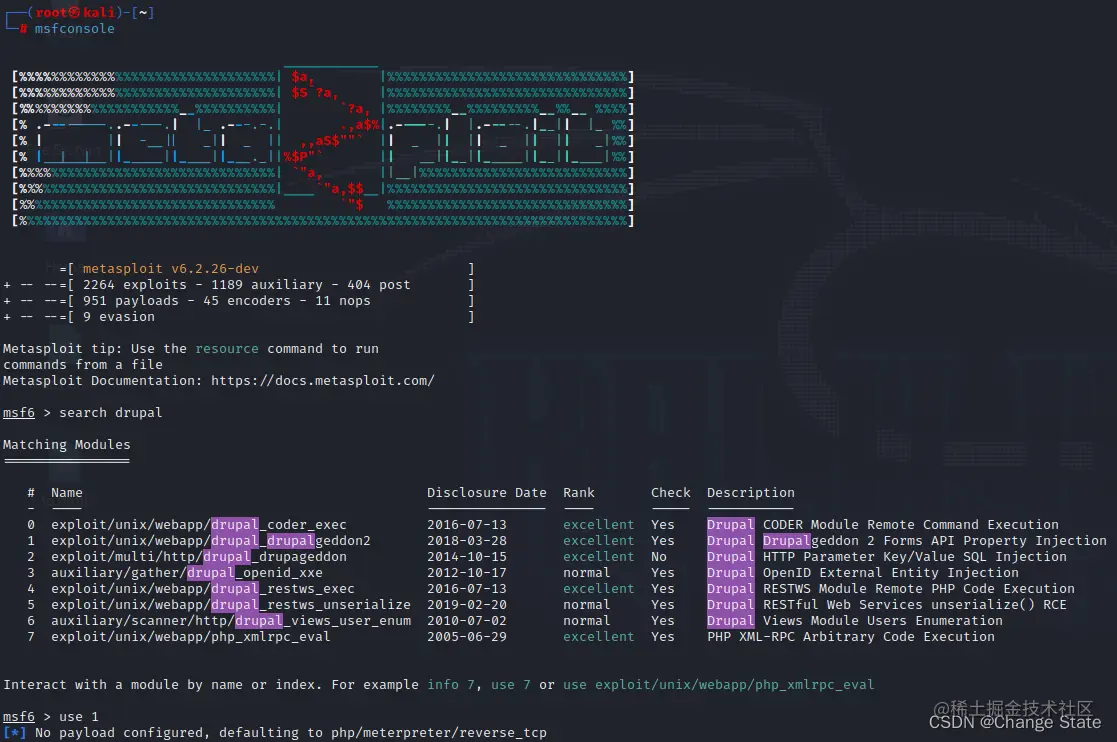This screenshot has height=742, width=1117.
Task: Click the 'Disclosure Date' column header
Action: point(487,493)
